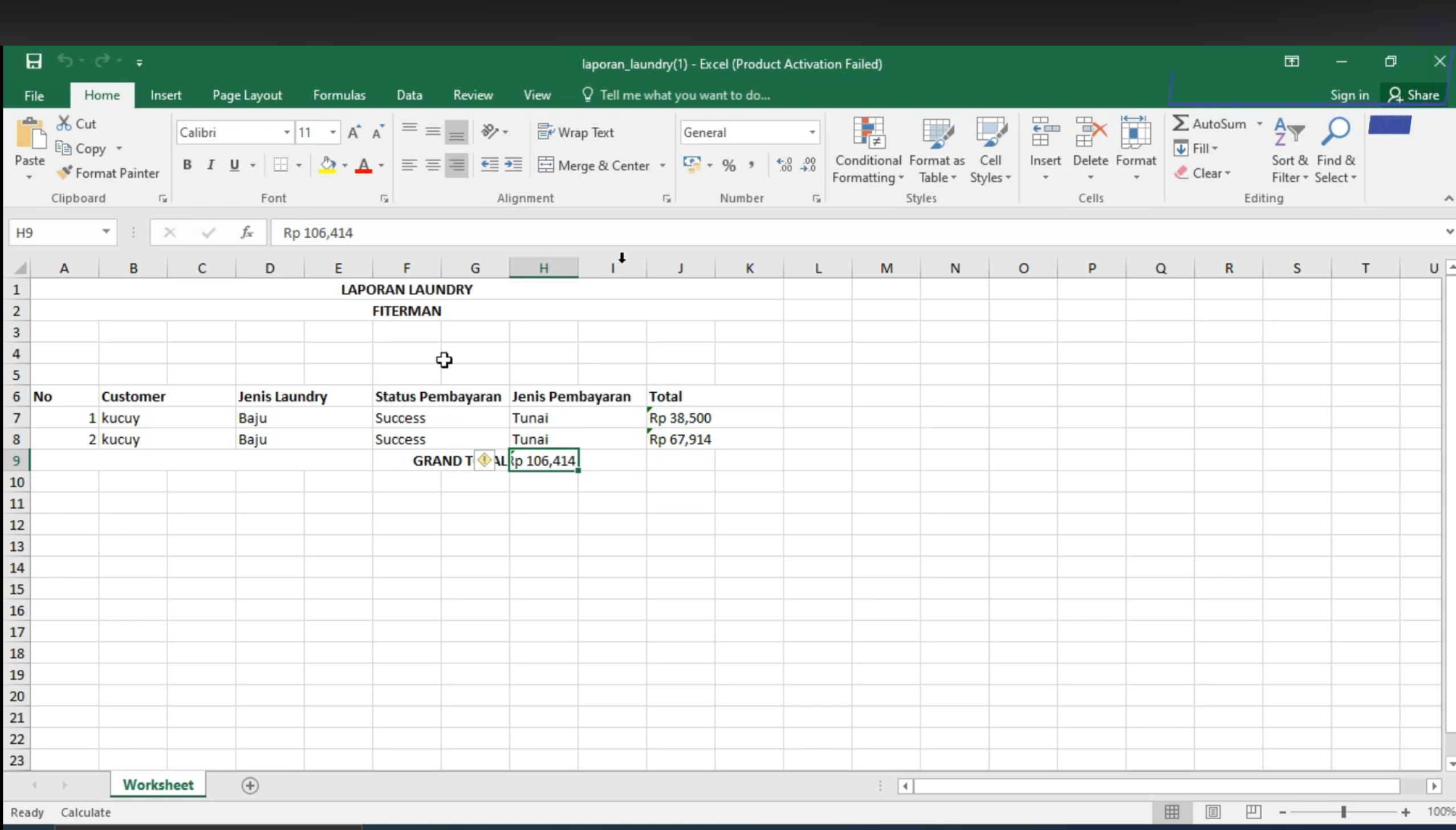Click the Cut scissors icon
This screenshot has width=1456, height=830.
click(x=64, y=123)
